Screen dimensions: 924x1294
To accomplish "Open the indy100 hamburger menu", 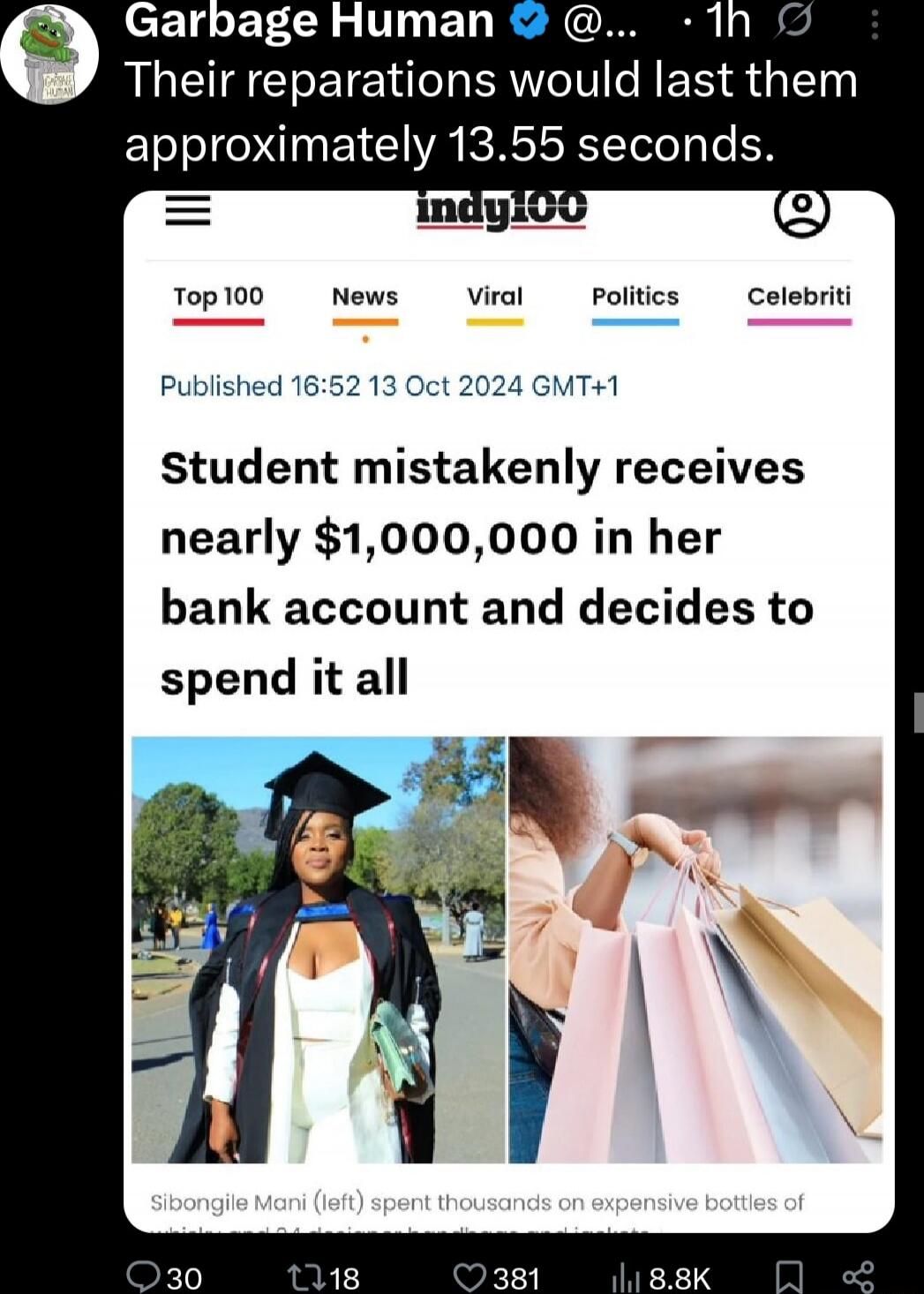I will coord(188,210).
